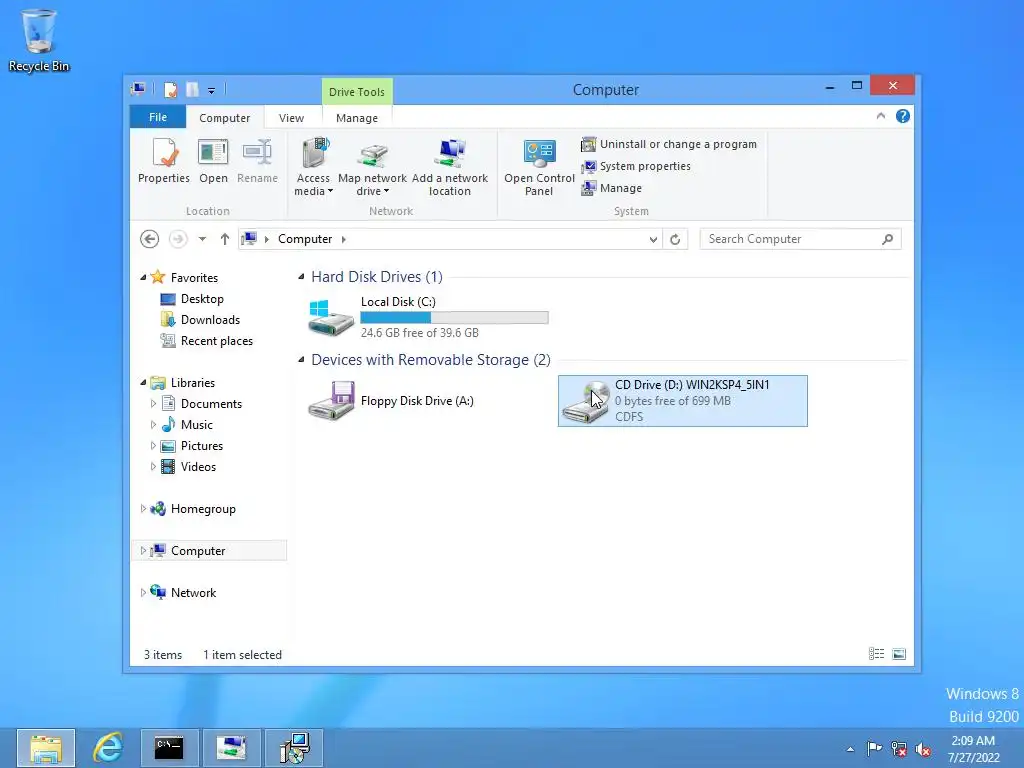Click Add a network location icon

pos(450,167)
